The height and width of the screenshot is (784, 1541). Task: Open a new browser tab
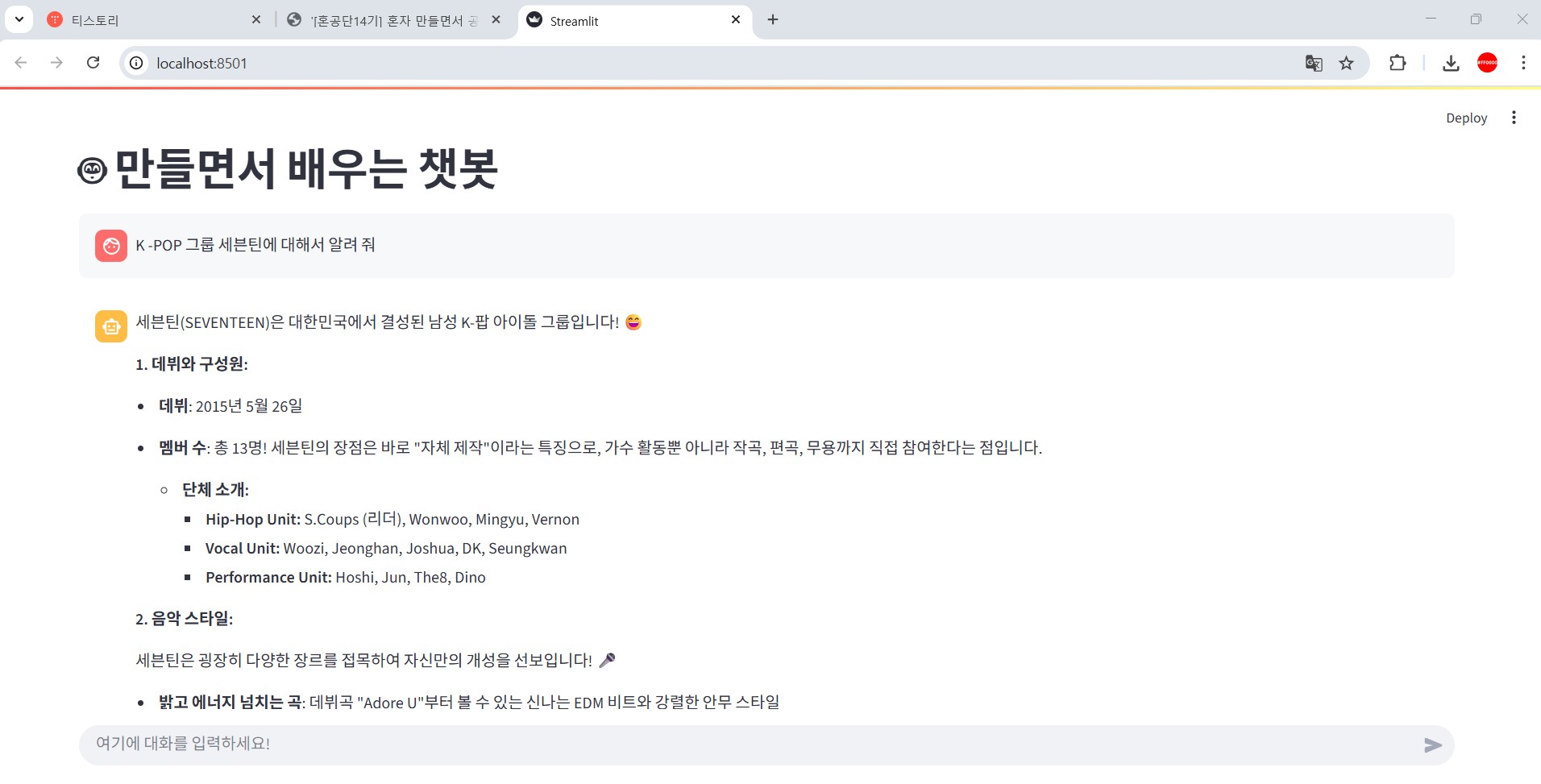773,19
